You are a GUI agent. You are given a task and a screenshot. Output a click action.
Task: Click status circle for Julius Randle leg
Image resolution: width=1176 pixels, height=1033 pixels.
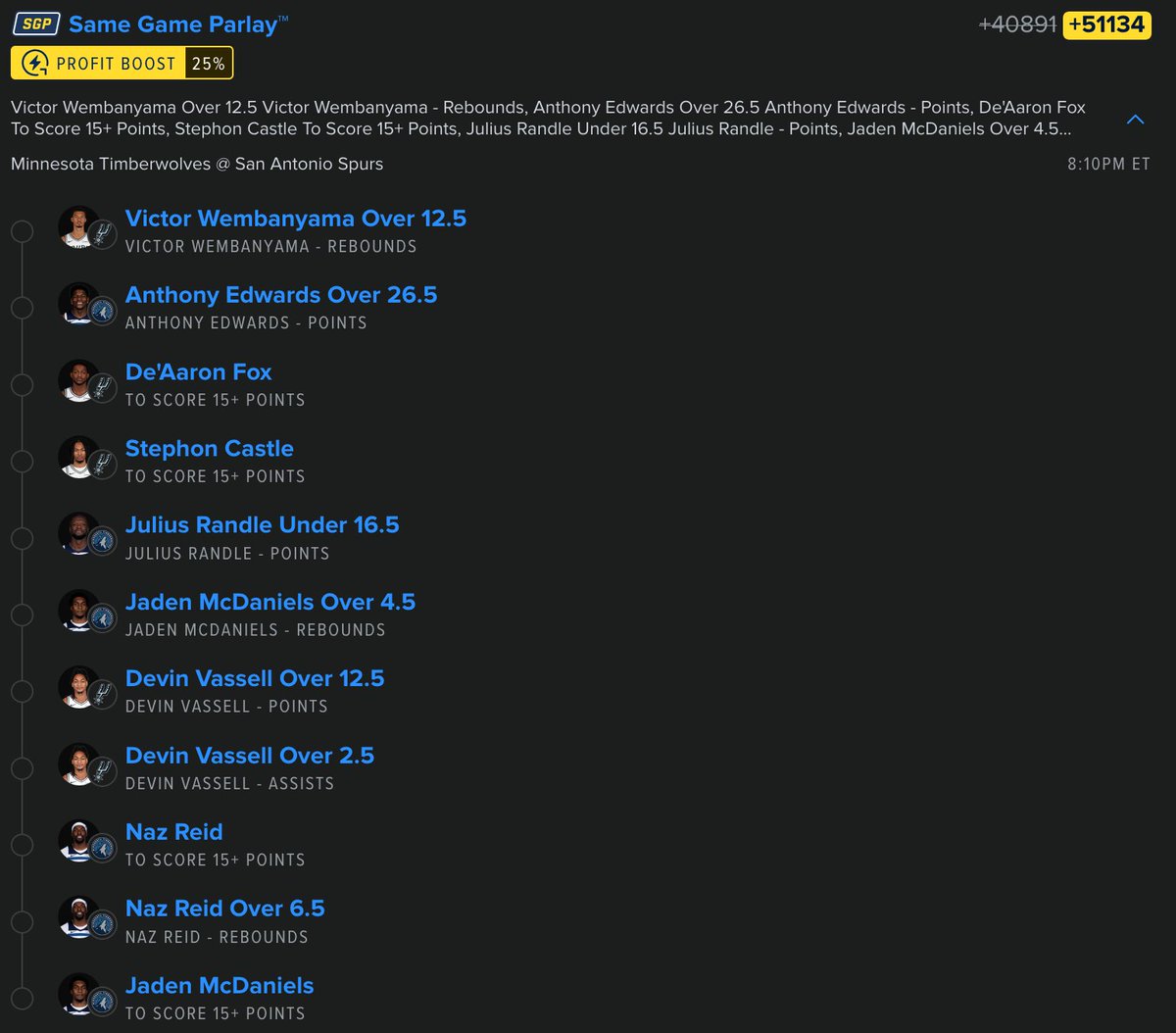22,538
